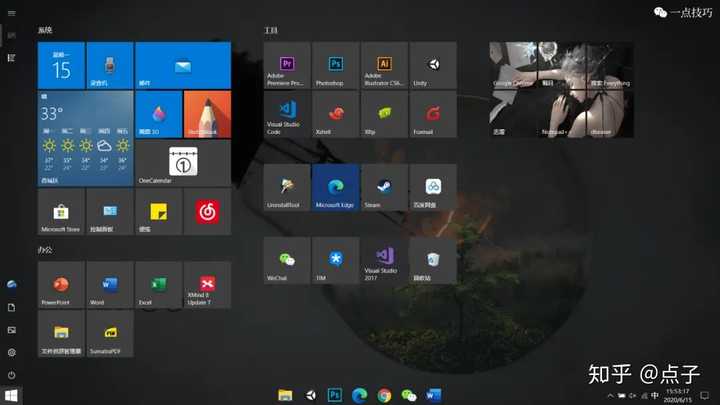Launch the SumatraPDF tile

pyautogui.click(x=110, y=333)
